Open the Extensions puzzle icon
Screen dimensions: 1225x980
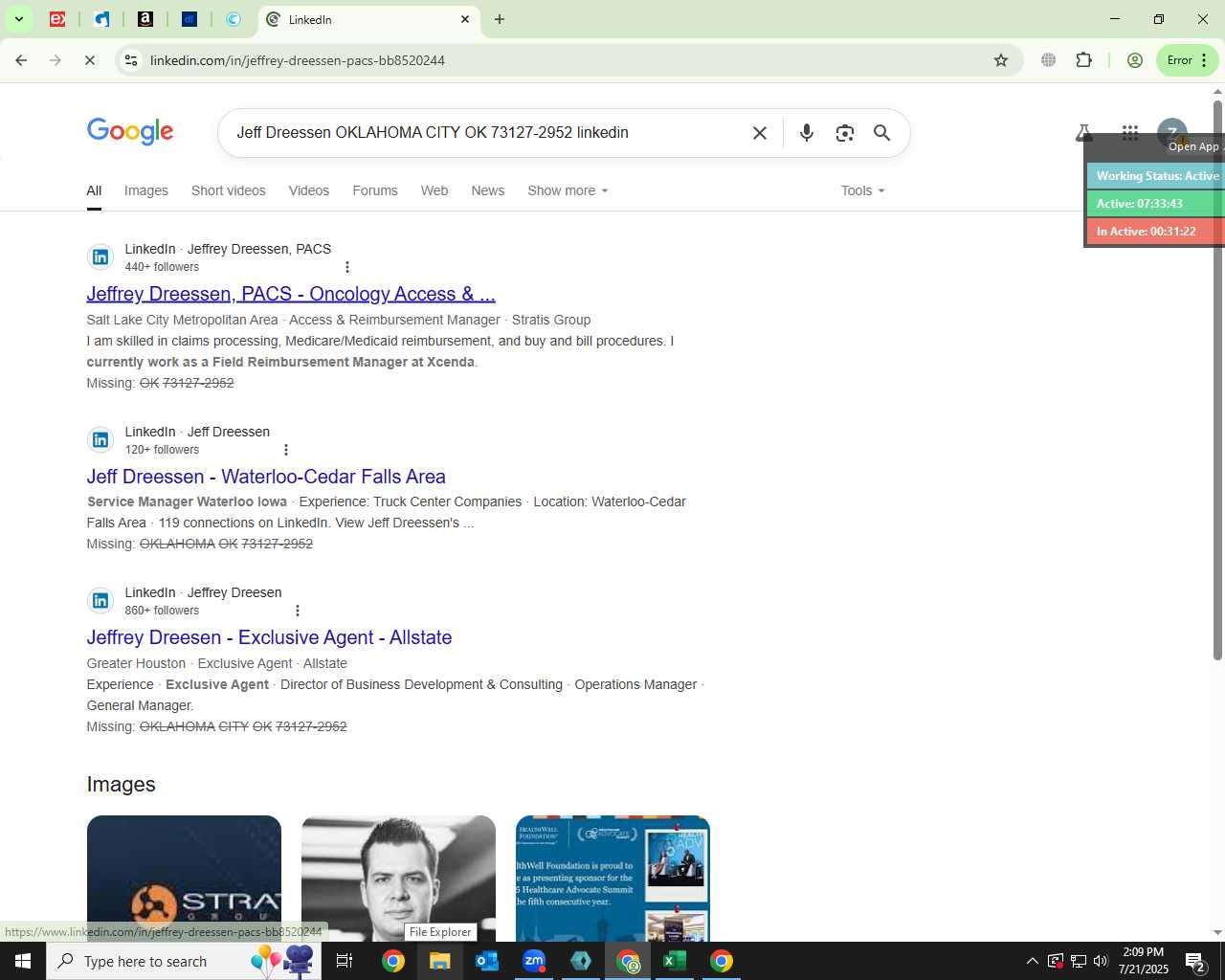point(1083,60)
